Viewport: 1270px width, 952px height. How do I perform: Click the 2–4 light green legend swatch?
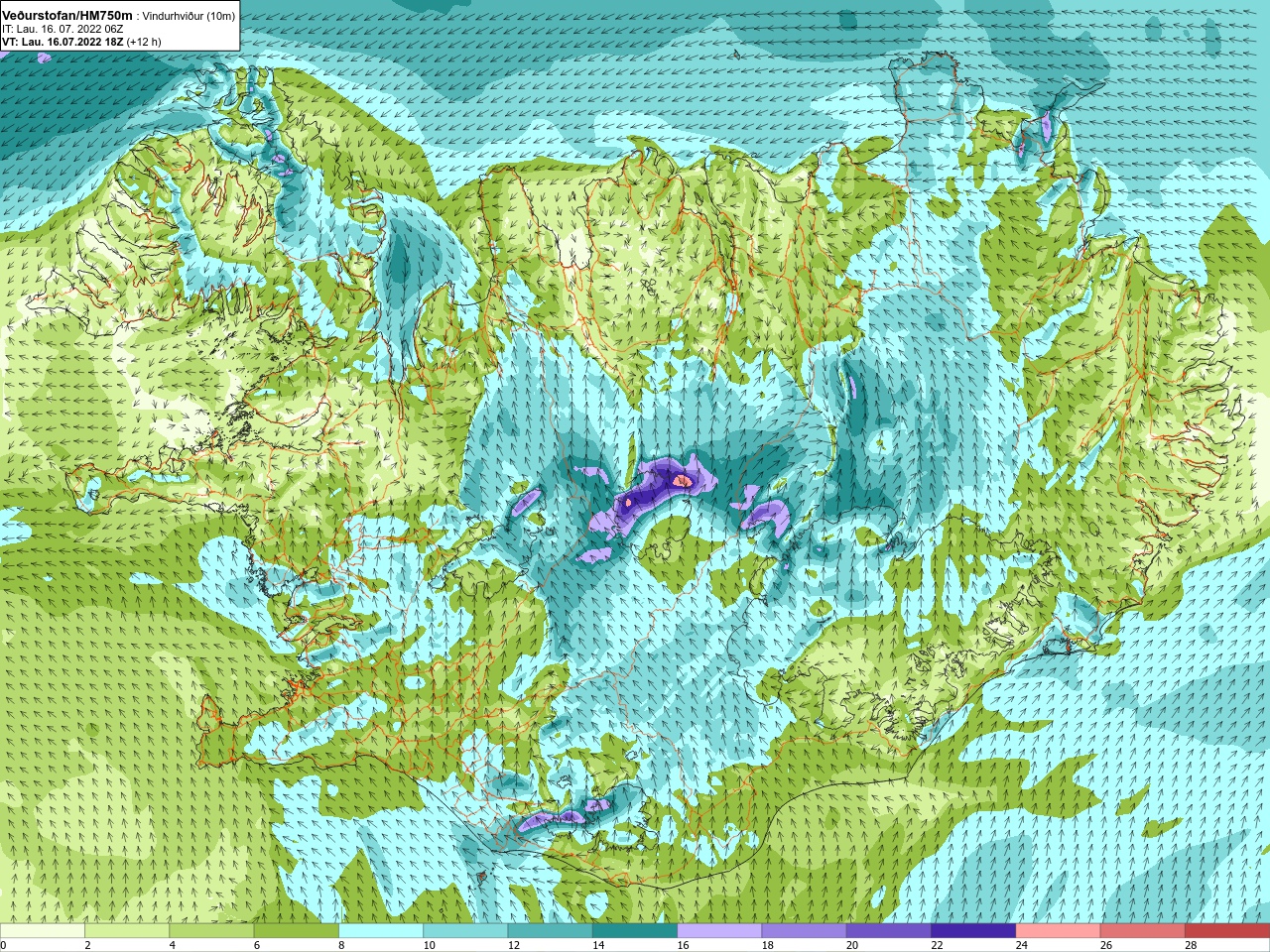pyautogui.click(x=127, y=931)
